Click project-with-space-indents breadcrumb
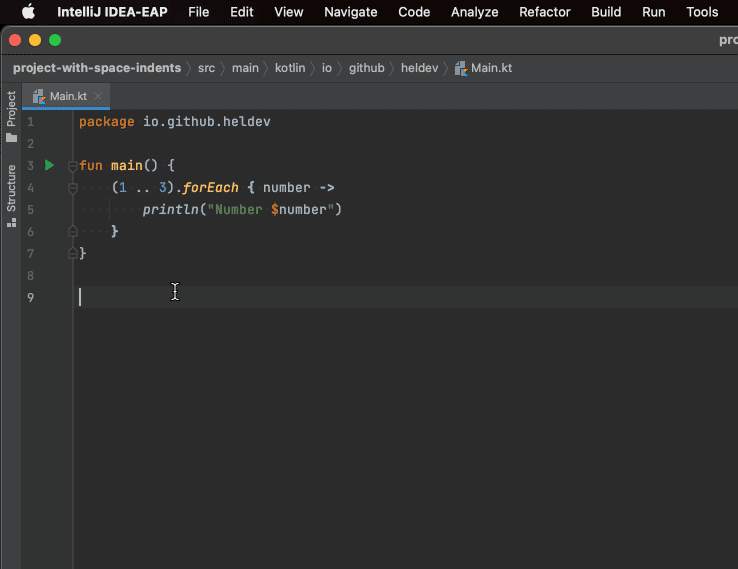The height and width of the screenshot is (569, 738). tap(97, 68)
